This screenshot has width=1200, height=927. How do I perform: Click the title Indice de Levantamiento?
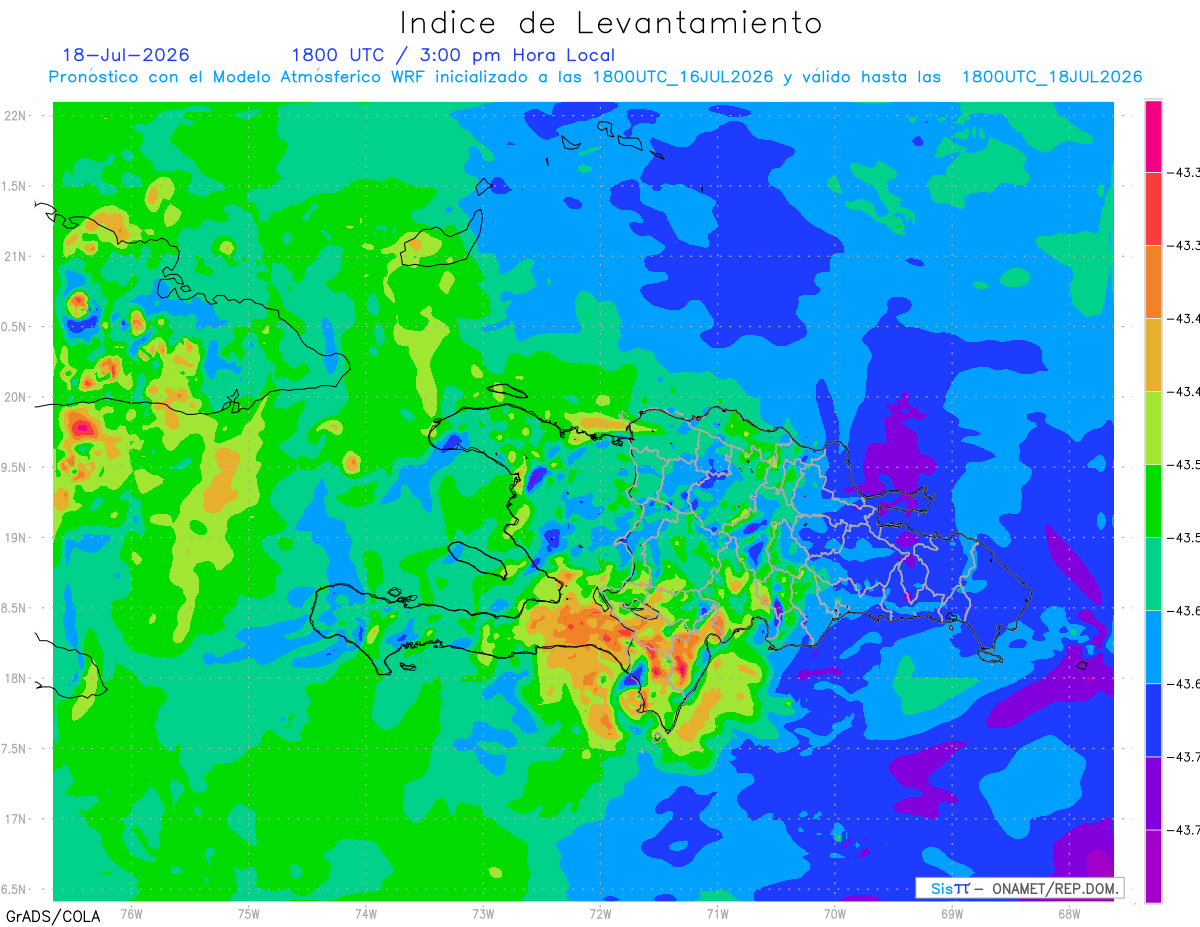pos(611,23)
